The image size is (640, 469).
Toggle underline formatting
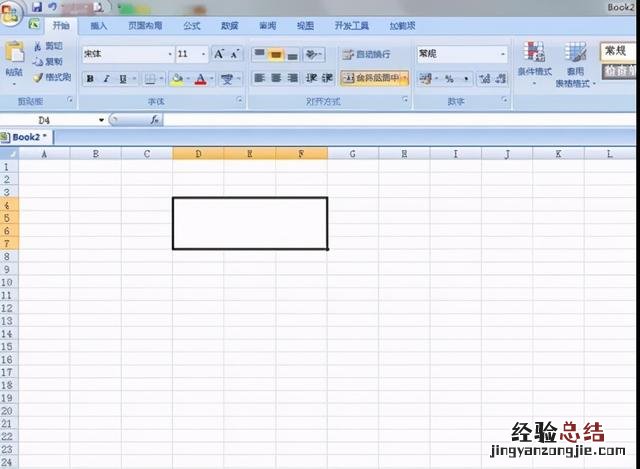(123, 79)
